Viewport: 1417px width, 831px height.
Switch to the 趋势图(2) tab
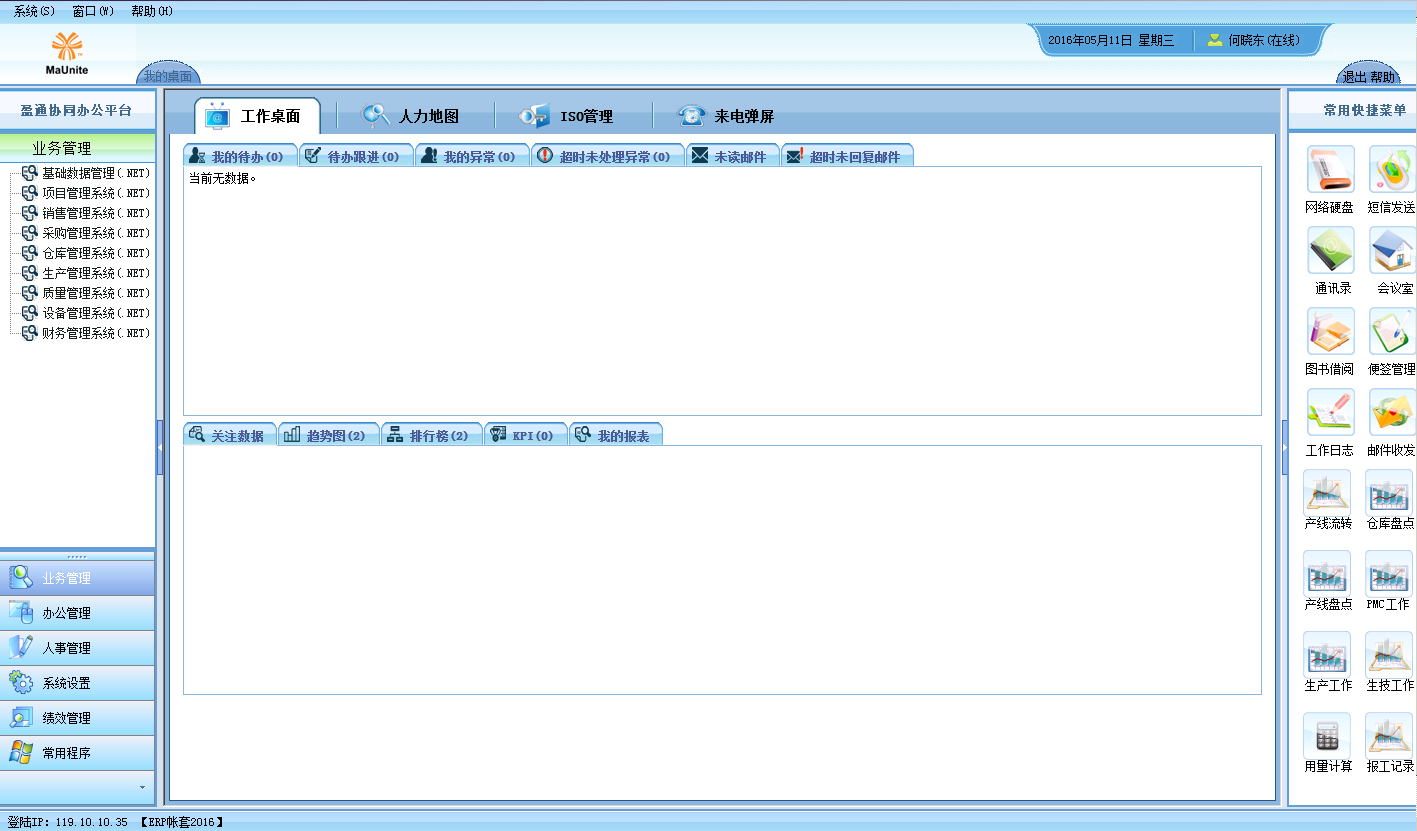[x=328, y=435]
